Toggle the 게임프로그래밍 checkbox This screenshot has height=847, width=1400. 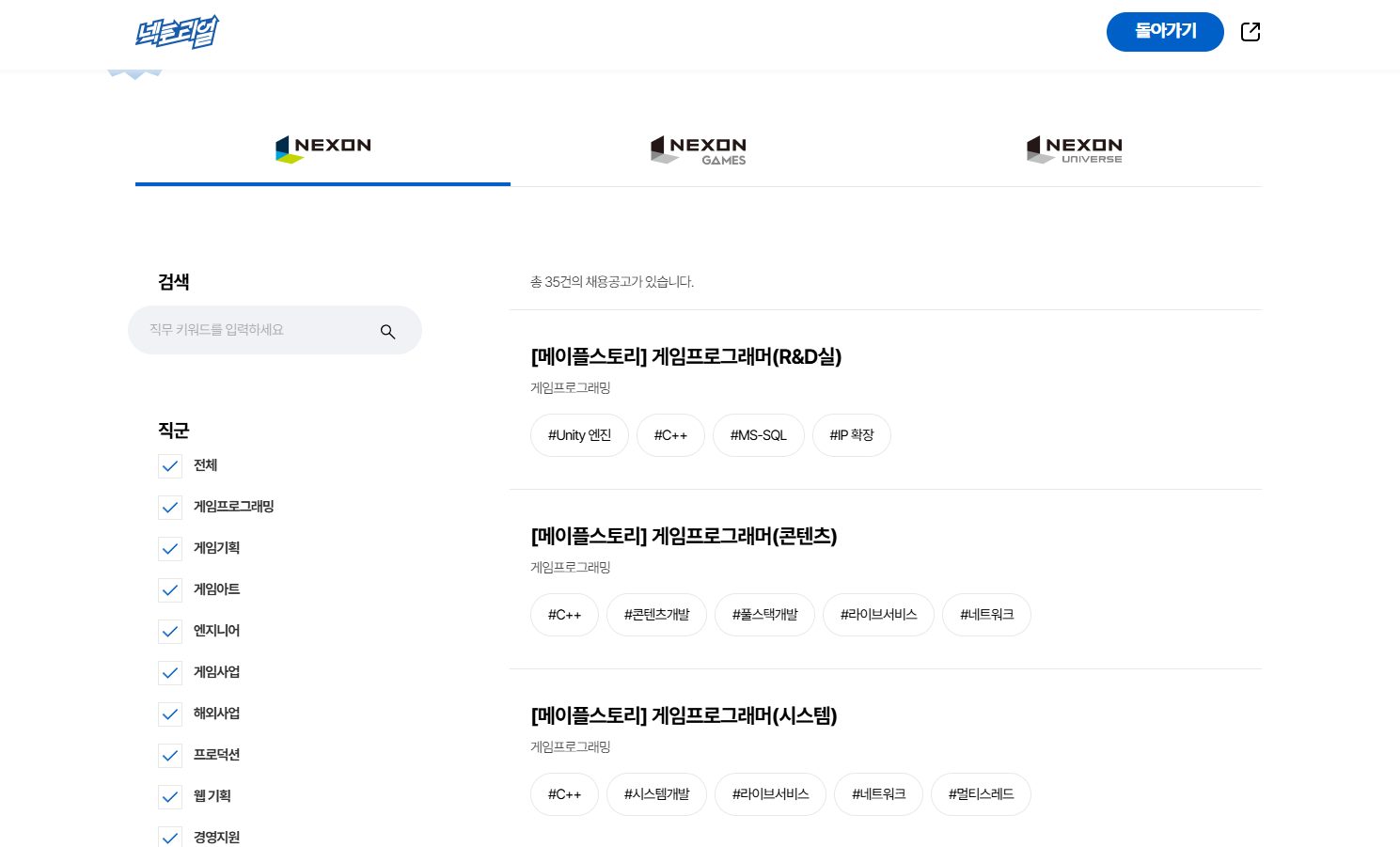coord(170,508)
